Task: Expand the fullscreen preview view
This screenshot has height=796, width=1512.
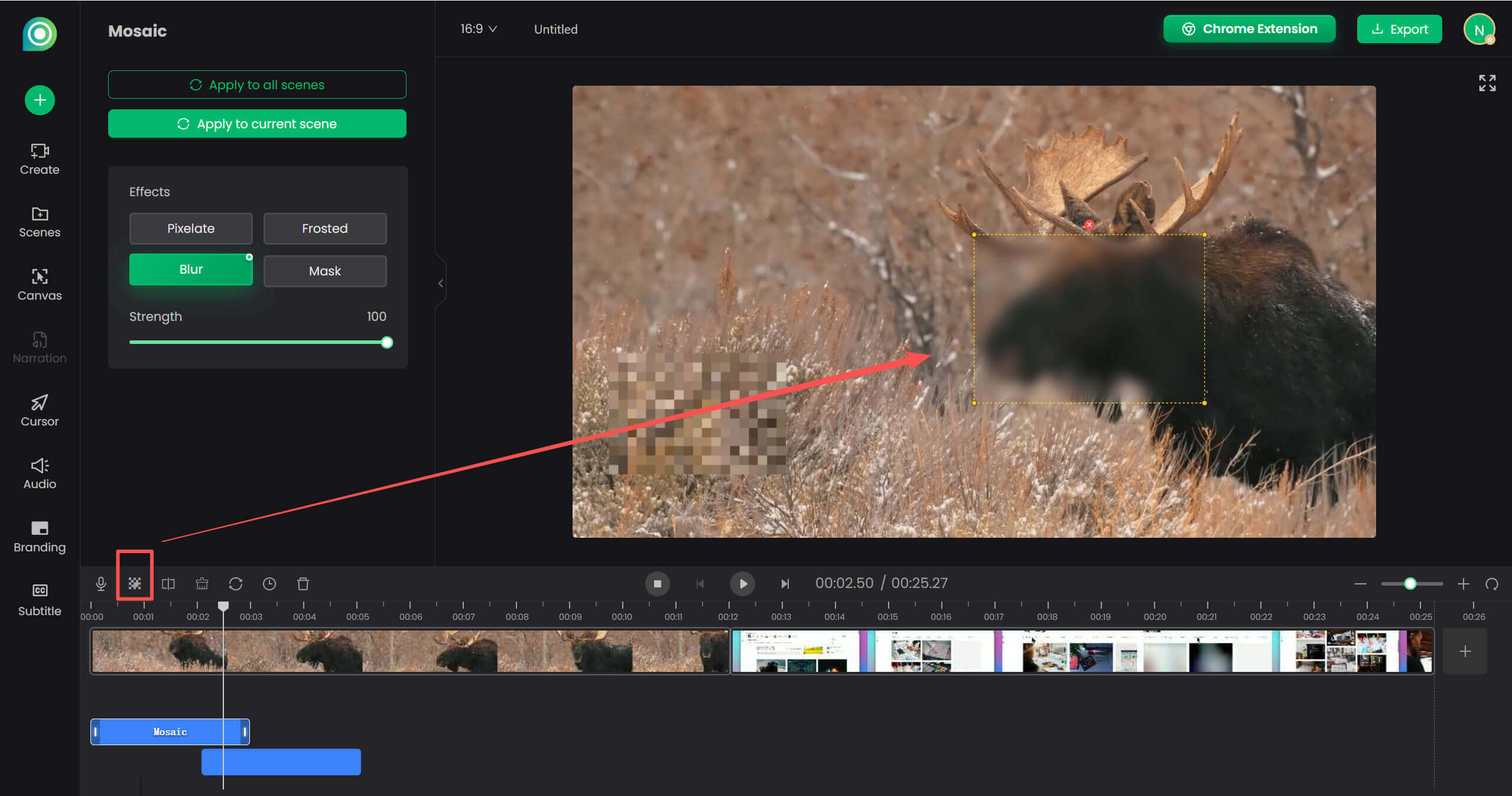Action: click(x=1487, y=83)
